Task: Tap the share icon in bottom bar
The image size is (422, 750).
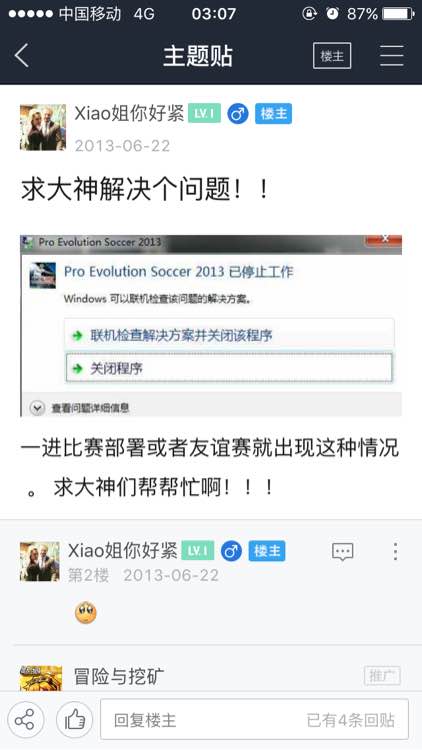Action: click(25, 720)
